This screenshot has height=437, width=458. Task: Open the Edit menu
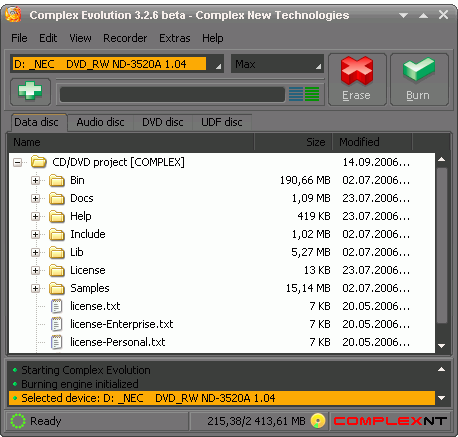48,38
